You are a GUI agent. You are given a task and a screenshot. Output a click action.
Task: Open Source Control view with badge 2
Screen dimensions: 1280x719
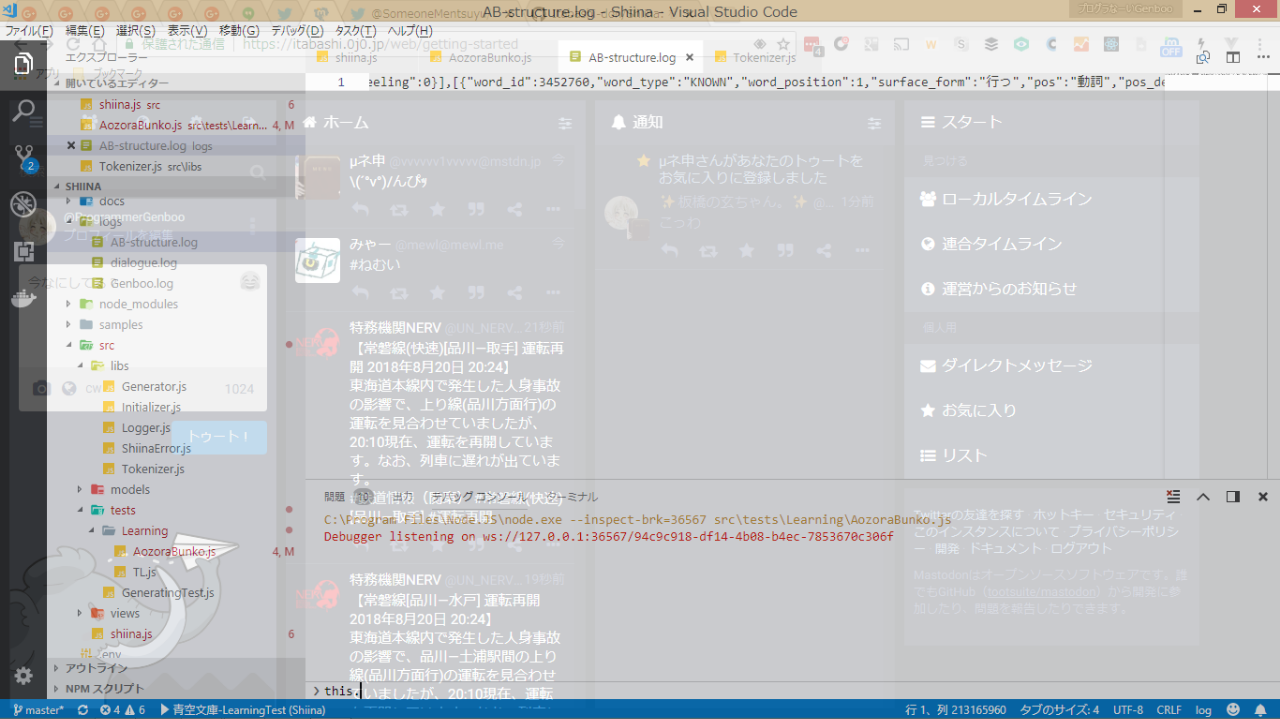click(x=23, y=157)
